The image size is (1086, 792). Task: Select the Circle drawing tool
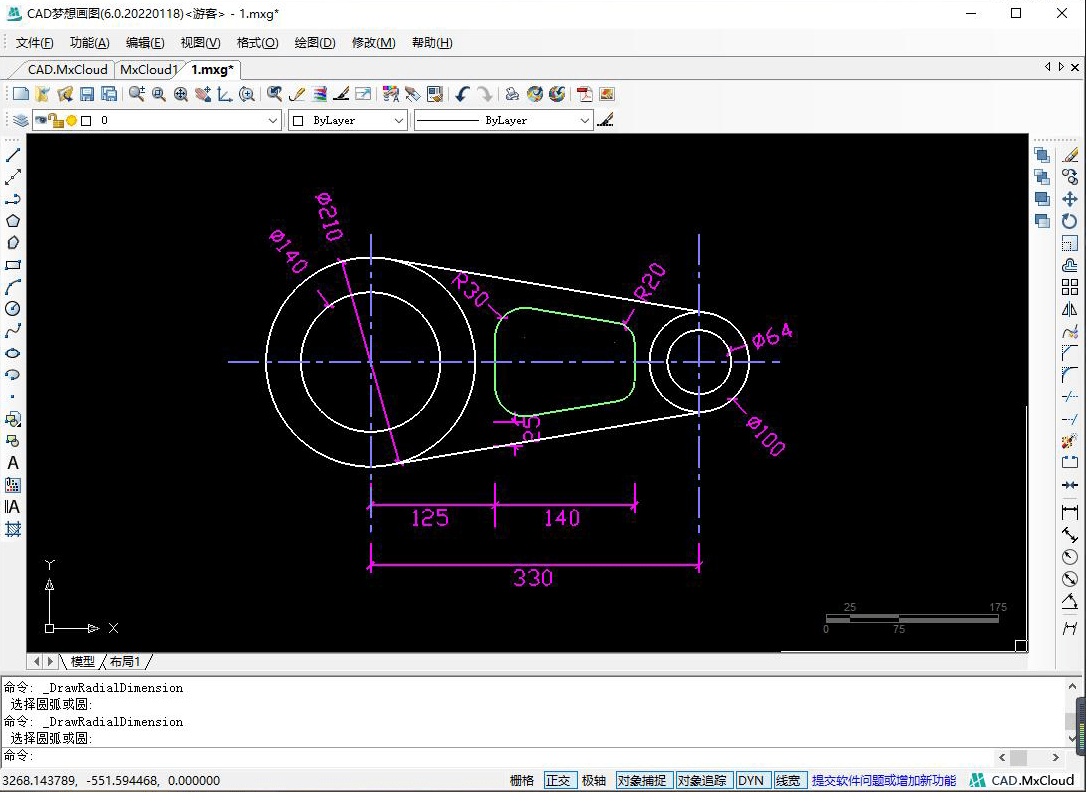click(x=13, y=309)
